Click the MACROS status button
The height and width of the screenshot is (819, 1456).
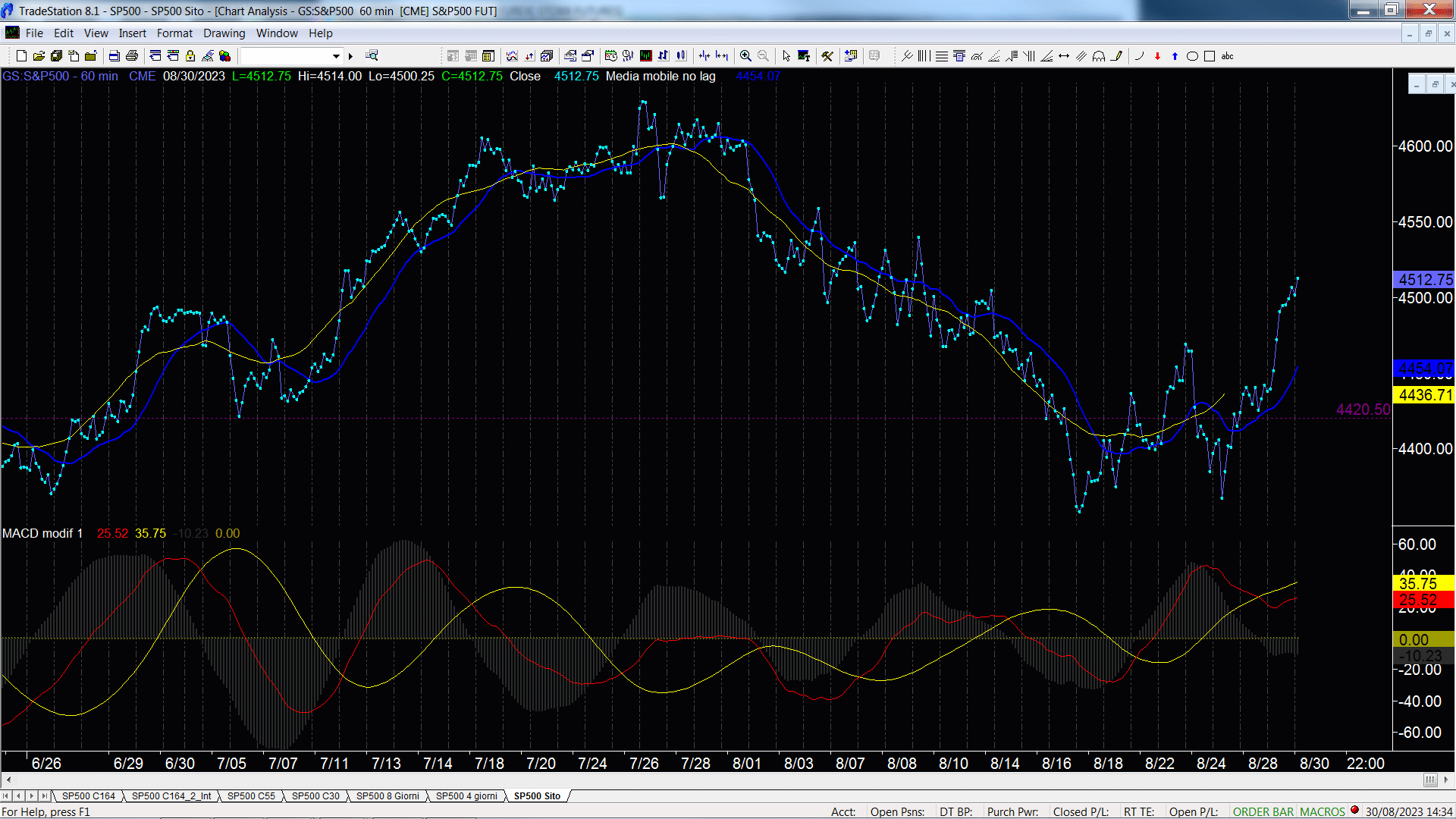[1322, 811]
